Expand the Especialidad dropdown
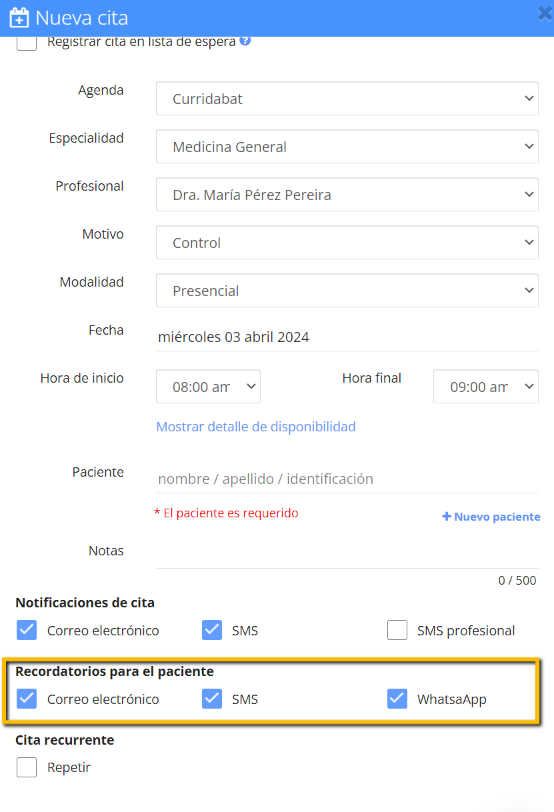 coord(347,147)
